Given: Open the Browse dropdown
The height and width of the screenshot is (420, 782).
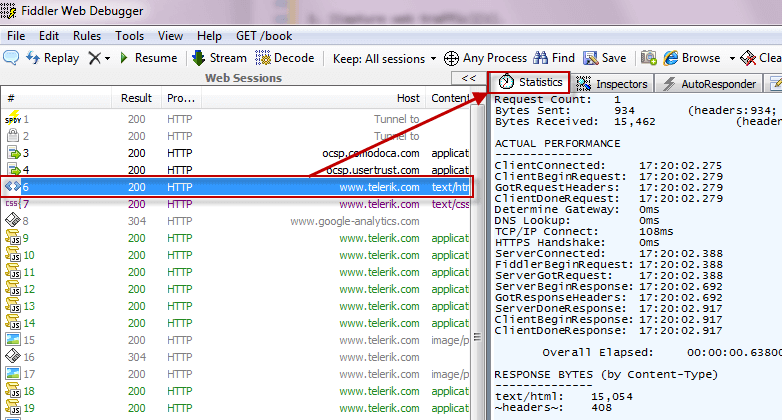Looking at the screenshot, I should [700, 58].
